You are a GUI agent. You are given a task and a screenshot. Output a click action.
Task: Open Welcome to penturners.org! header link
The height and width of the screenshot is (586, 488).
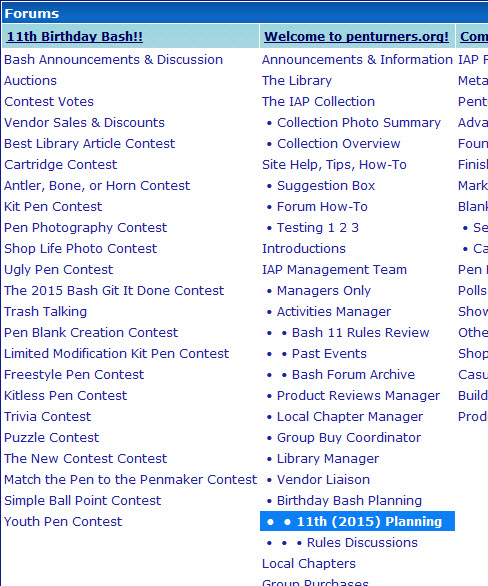(356, 37)
